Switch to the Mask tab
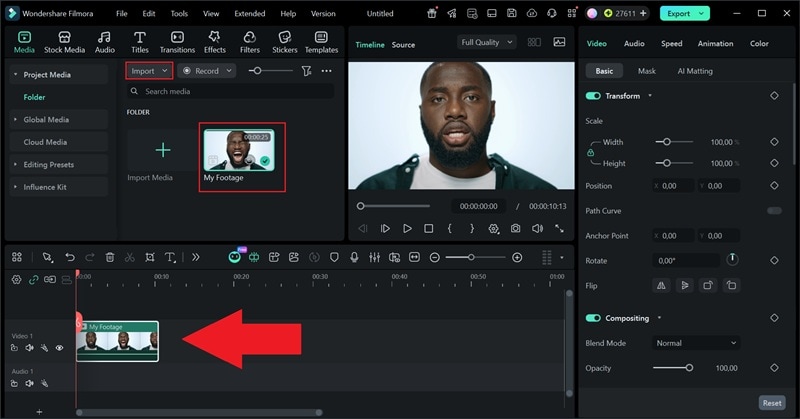The image size is (800, 419). click(x=646, y=71)
